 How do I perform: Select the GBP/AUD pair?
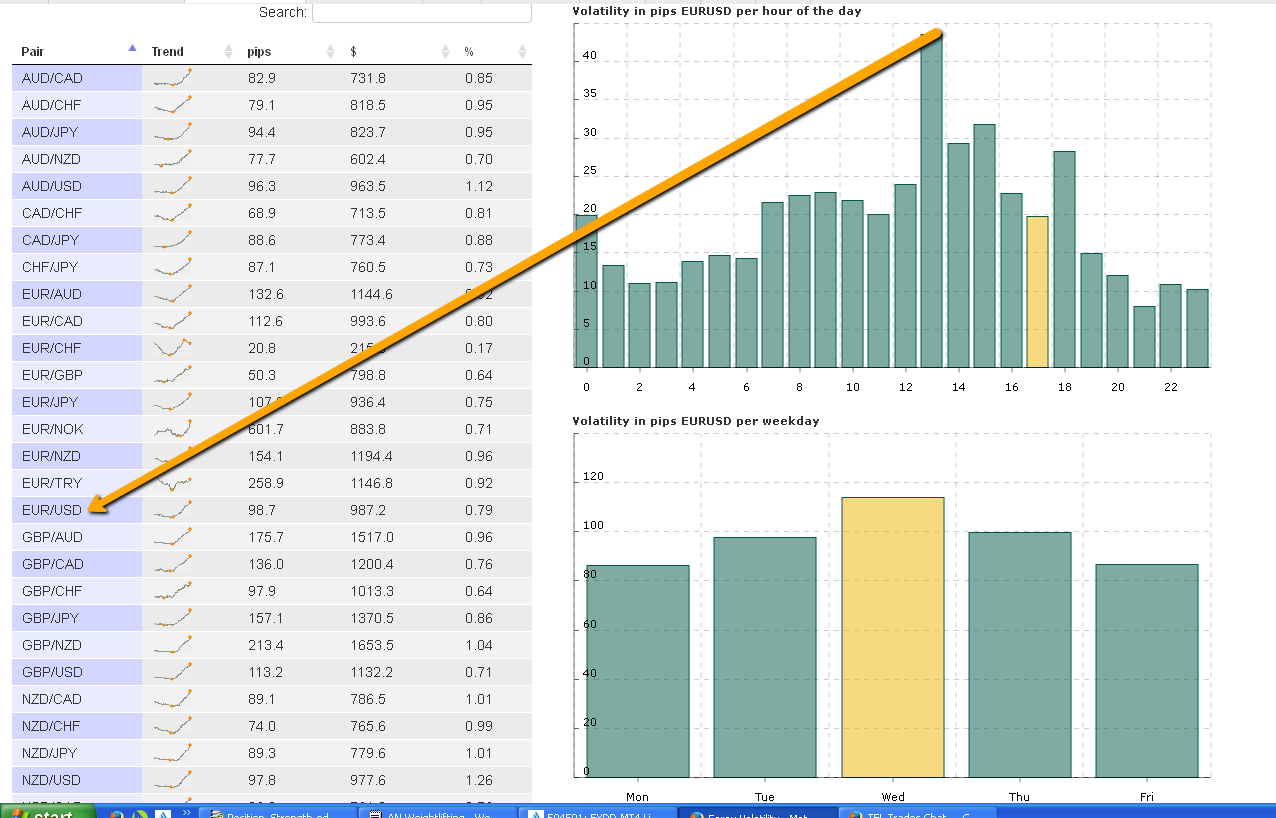click(52, 537)
